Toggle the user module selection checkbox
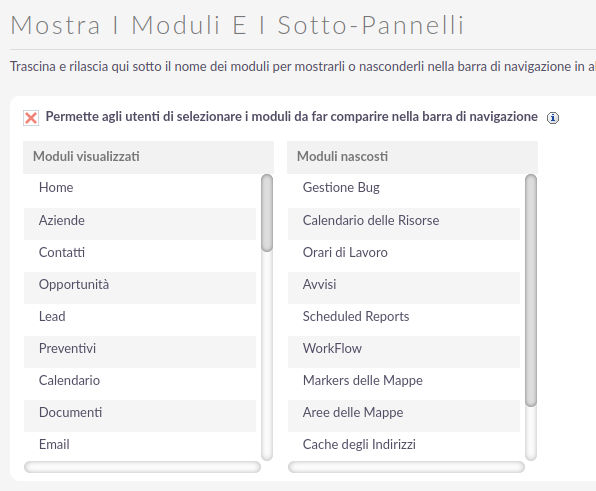The width and height of the screenshot is (596, 491). pyautogui.click(x=31, y=118)
